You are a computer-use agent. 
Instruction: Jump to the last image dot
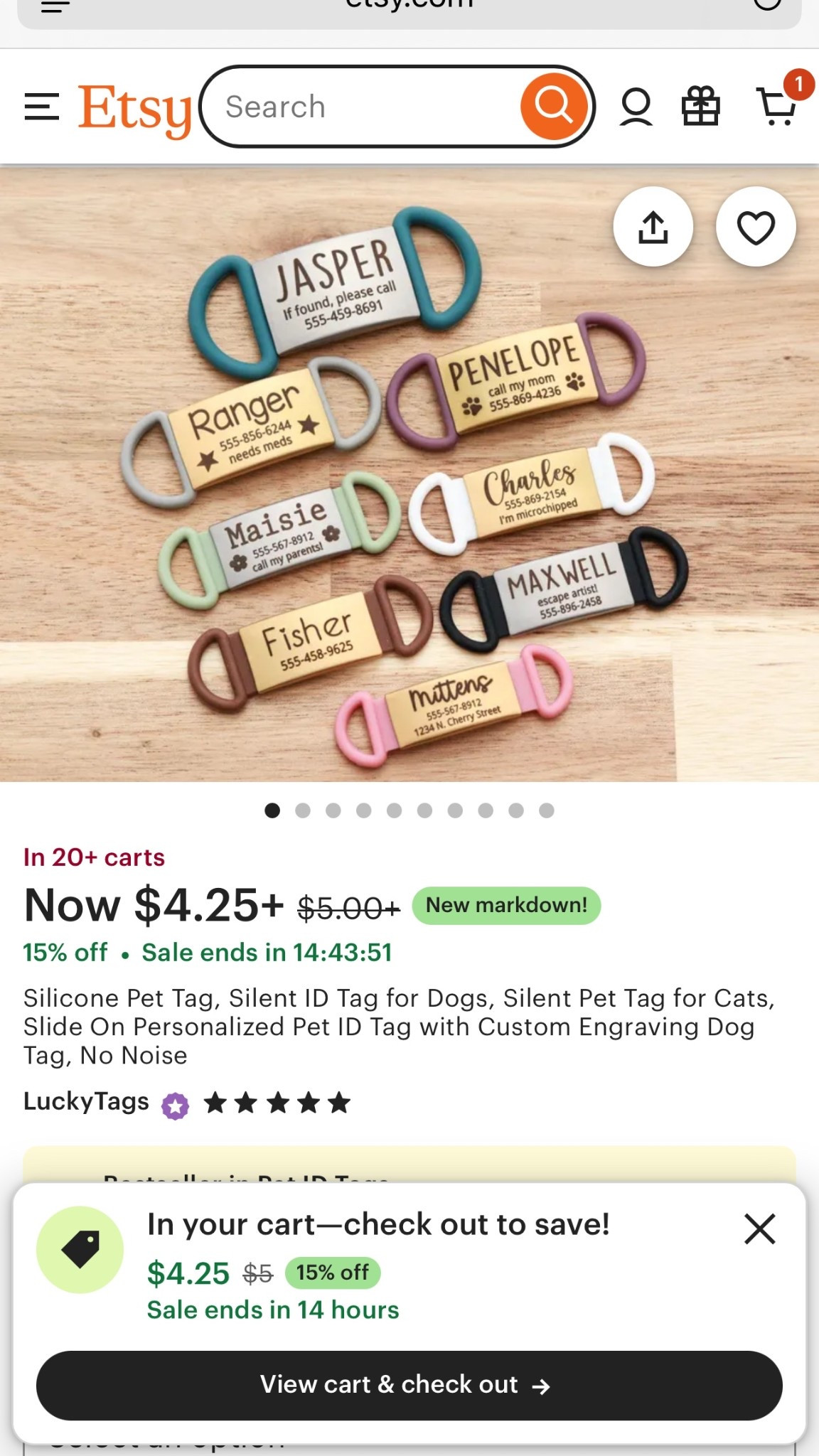[x=547, y=810]
